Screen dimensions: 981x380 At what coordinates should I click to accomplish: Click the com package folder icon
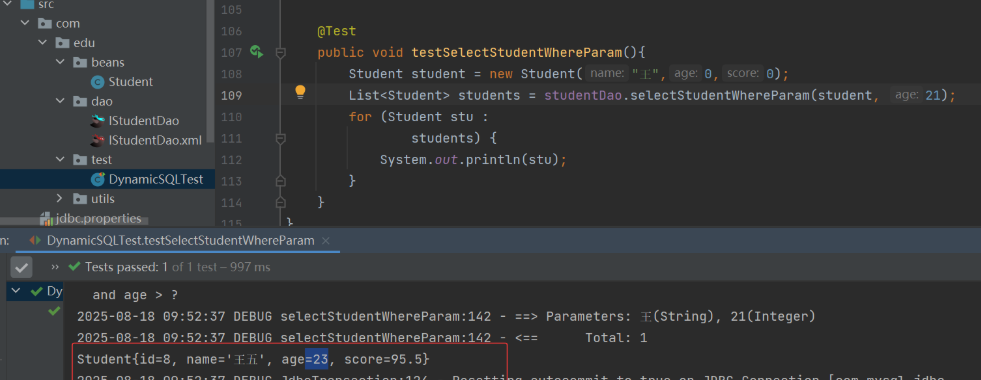(44, 24)
